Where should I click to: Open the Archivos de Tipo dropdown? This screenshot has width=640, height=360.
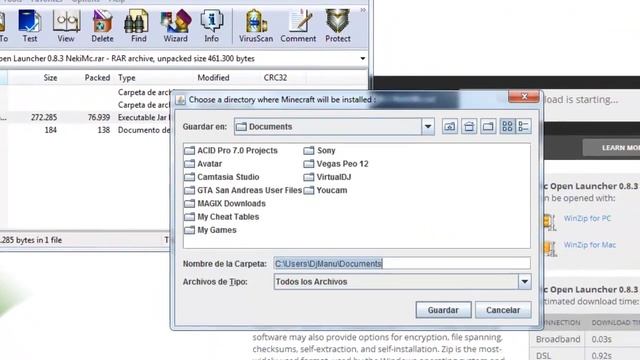pyautogui.click(x=524, y=282)
